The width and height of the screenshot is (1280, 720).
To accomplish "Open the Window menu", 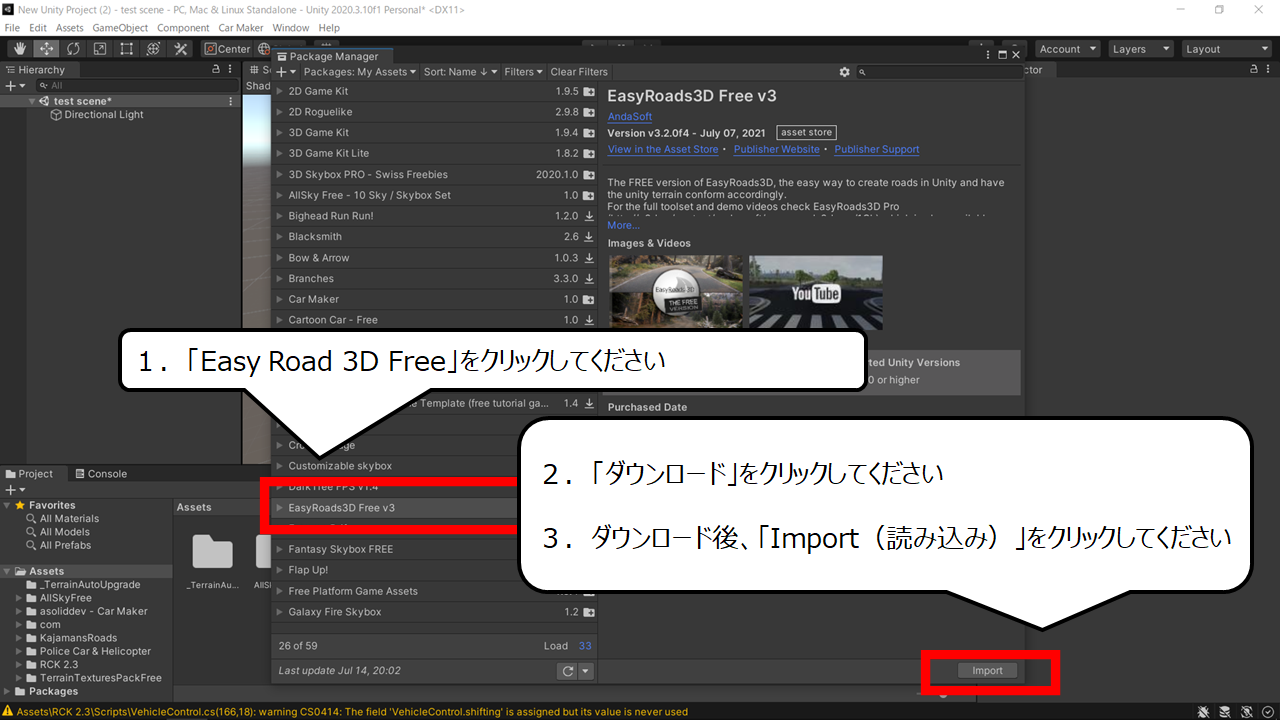I will 291,28.
